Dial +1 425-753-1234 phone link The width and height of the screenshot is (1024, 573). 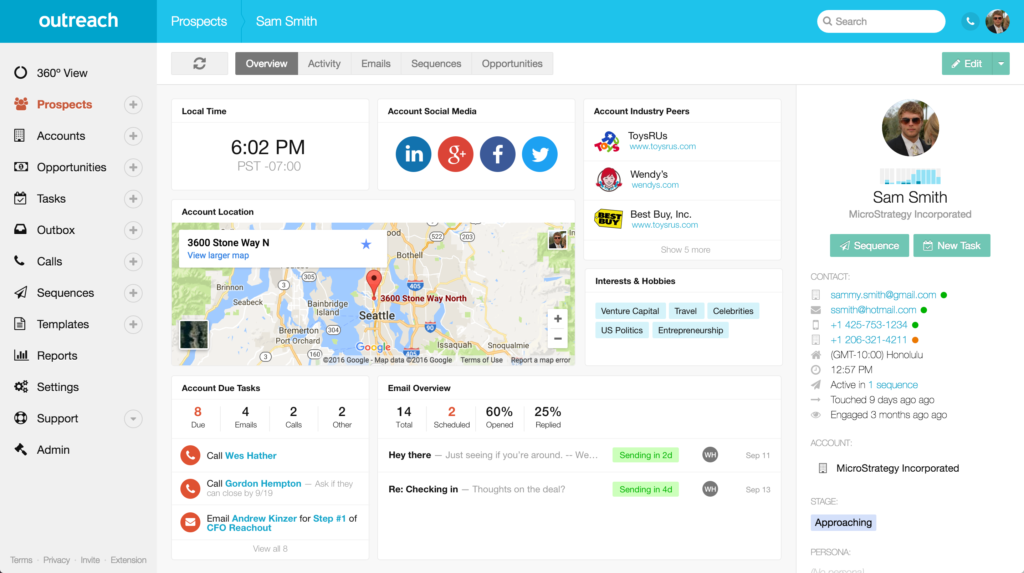(869, 325)
